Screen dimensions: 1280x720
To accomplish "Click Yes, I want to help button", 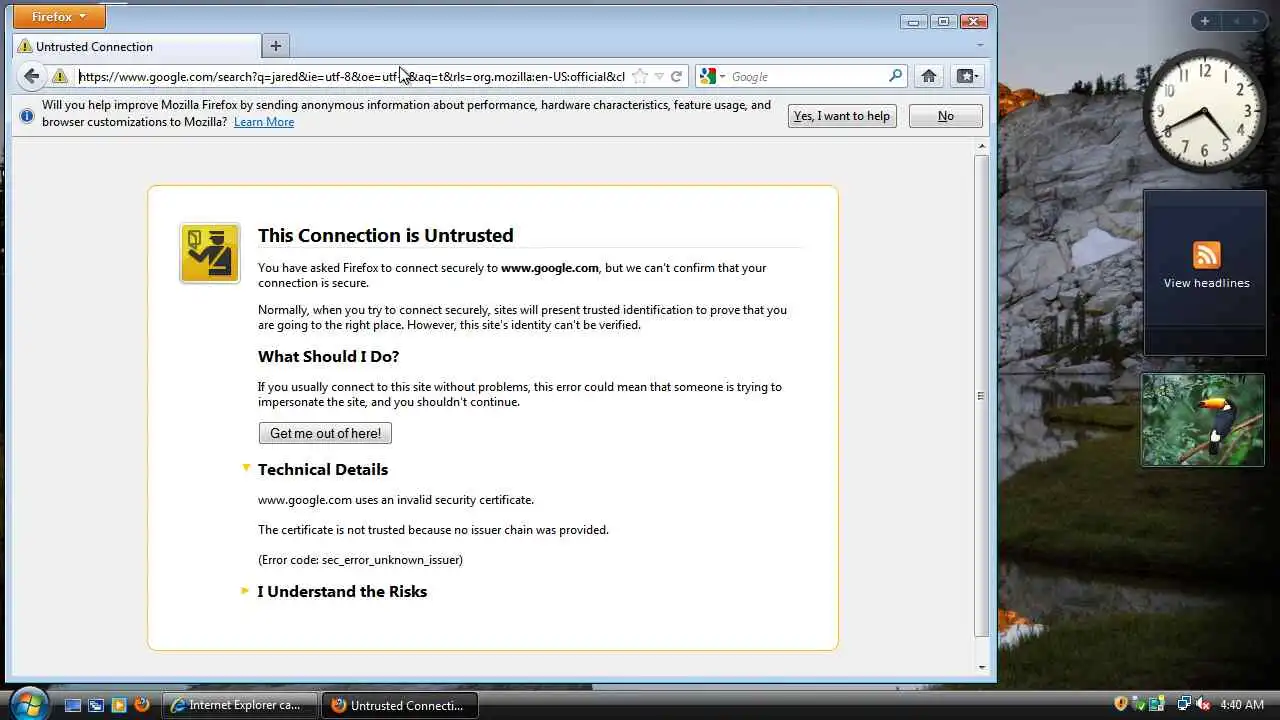I will tap(842, 116).
